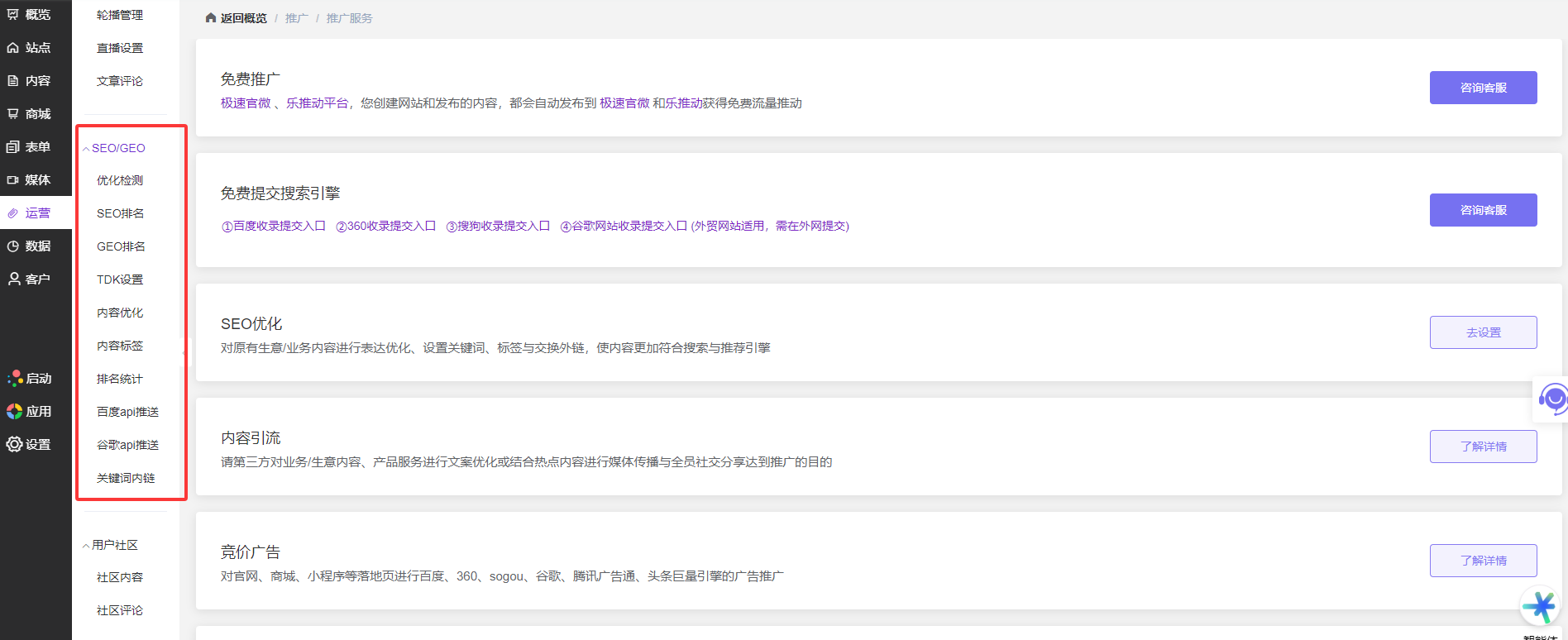Open the 设置 gear icon
This screenshot has width=1568, height=640.
coord(14,444)
